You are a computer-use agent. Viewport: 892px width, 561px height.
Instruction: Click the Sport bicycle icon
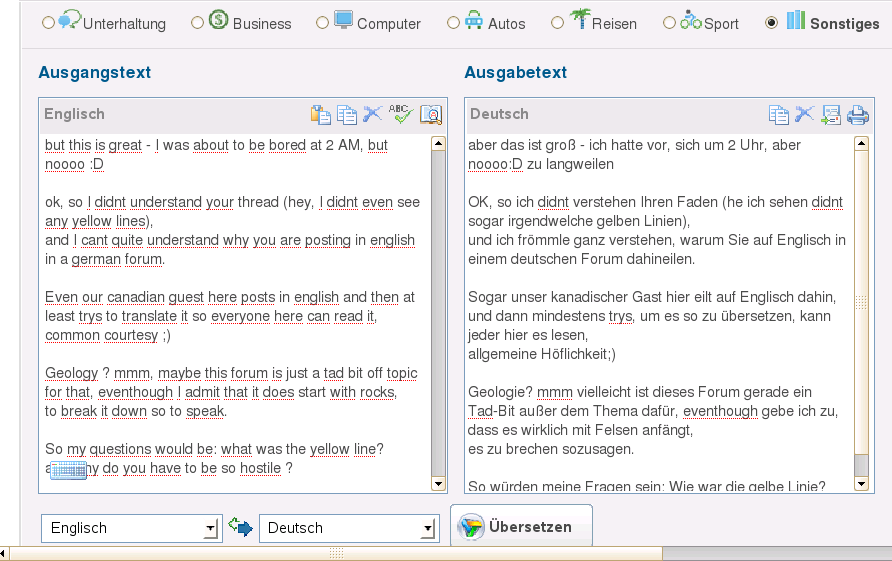[691, 20]
